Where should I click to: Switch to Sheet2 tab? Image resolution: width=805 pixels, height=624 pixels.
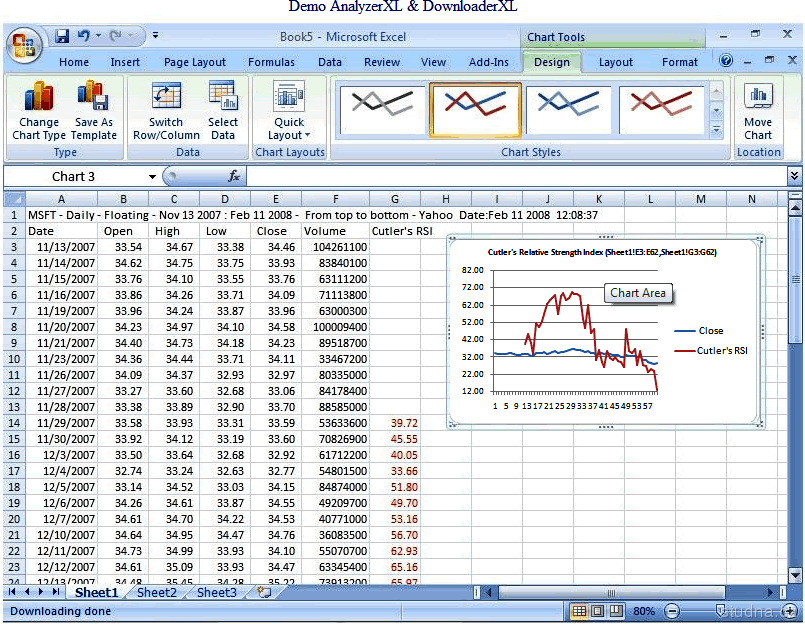tap(157, 593)
